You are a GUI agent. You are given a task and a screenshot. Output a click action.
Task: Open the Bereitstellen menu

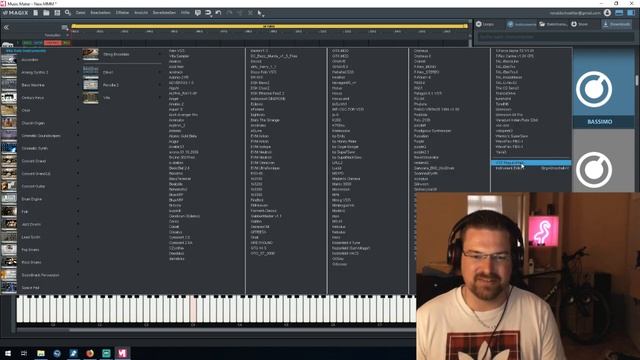coord(164,13)
